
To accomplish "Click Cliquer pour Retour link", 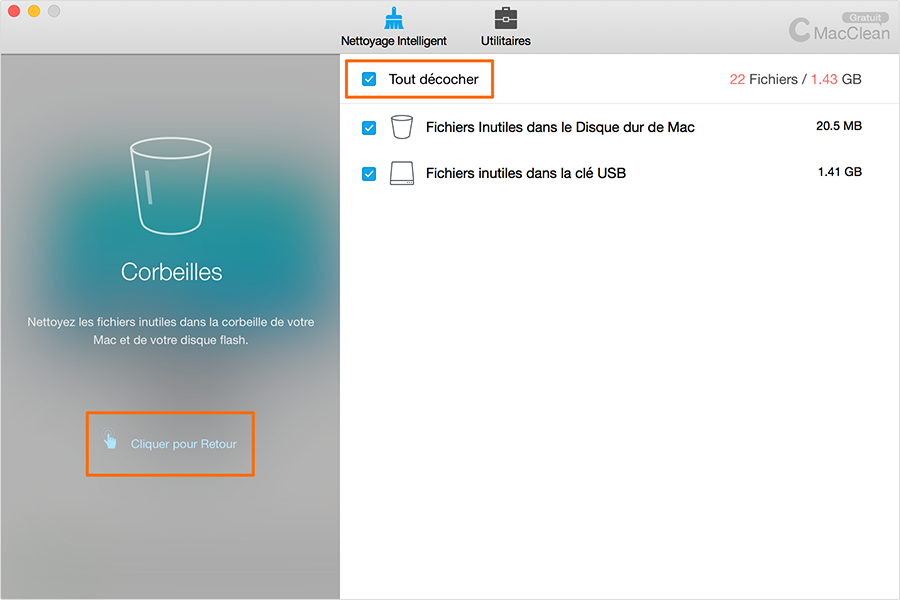I will [184, 444].
